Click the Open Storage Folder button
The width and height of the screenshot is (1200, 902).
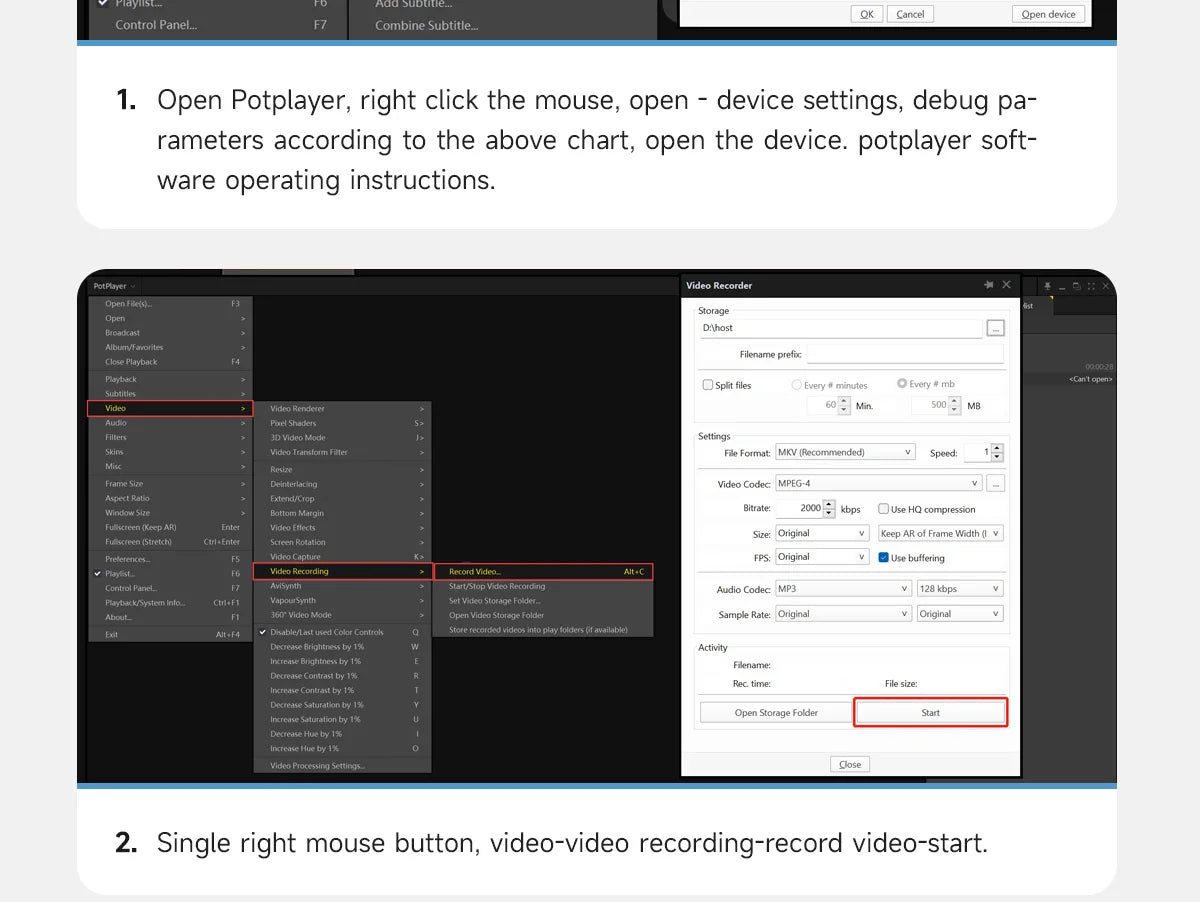[x=776, y=712]
